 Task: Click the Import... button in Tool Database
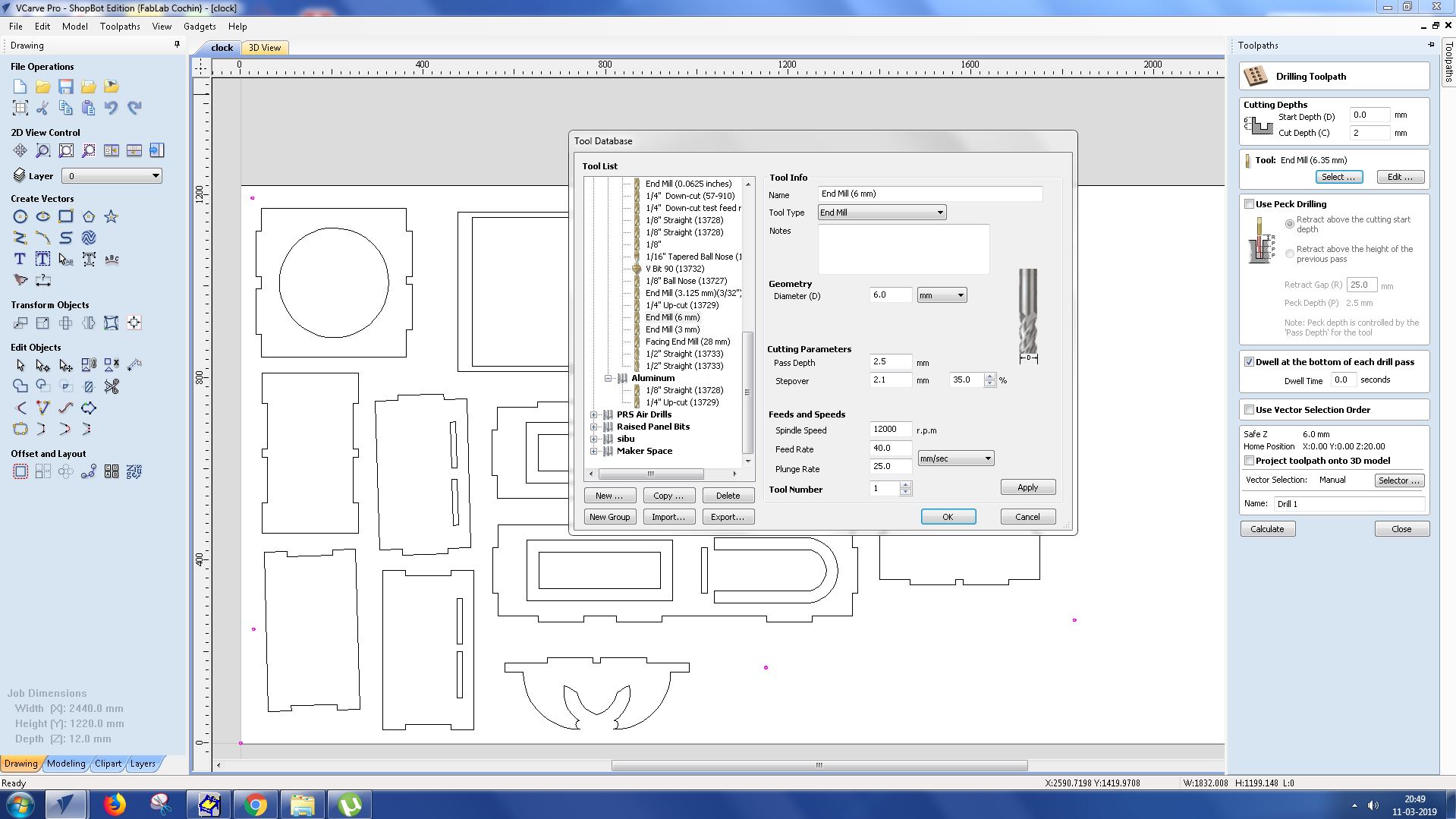668,517
